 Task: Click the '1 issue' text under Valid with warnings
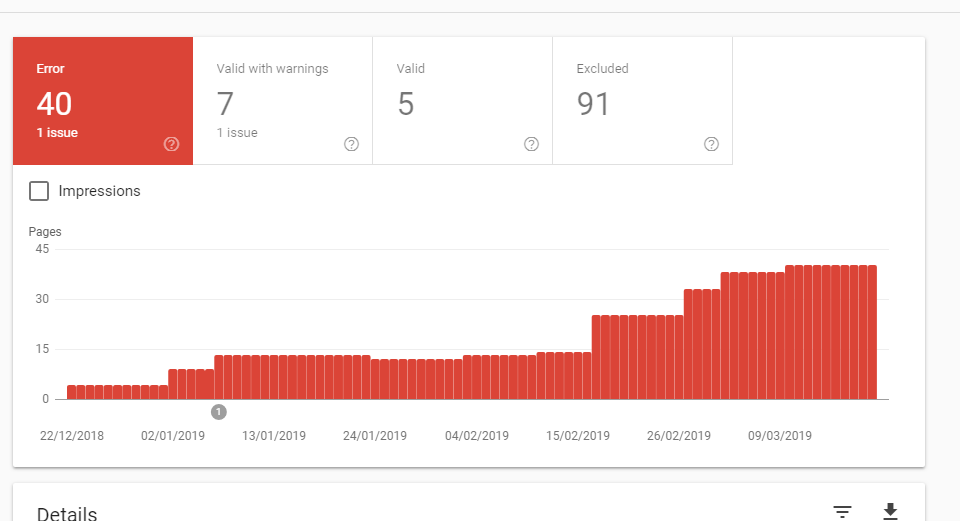237,132
